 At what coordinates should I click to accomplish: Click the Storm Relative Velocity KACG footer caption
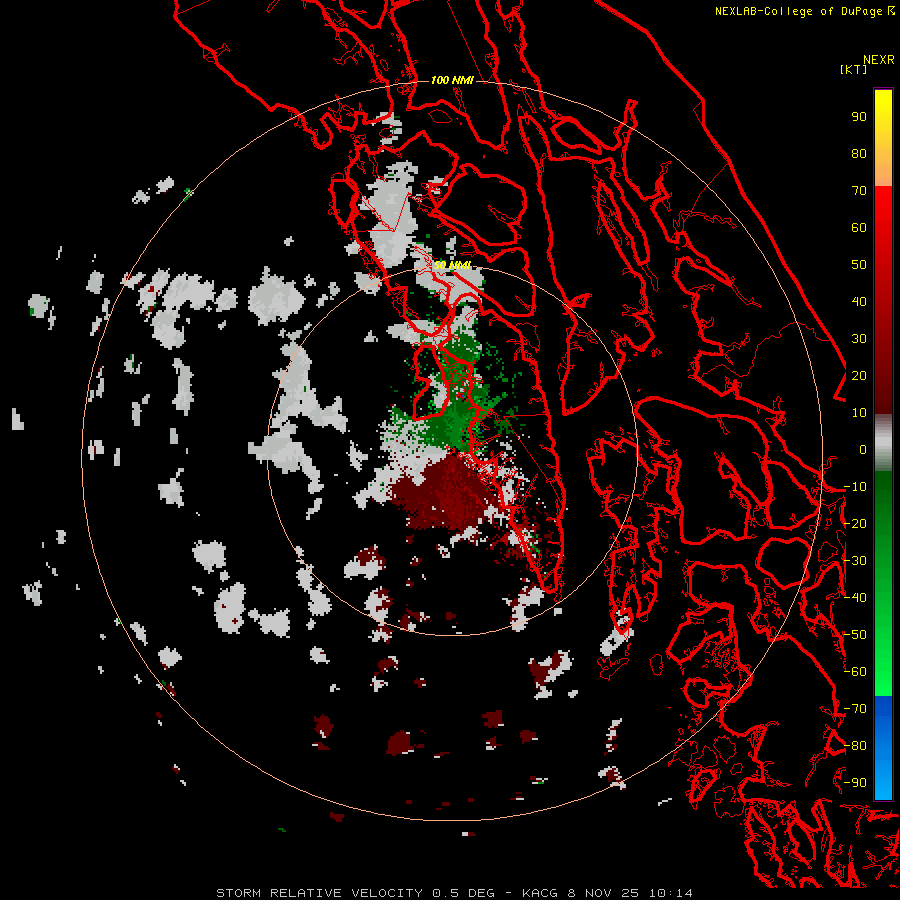pos(454,893)
